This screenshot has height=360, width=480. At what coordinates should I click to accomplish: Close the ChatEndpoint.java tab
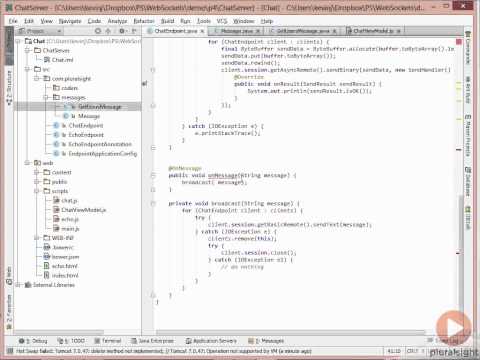click(202, 31)
